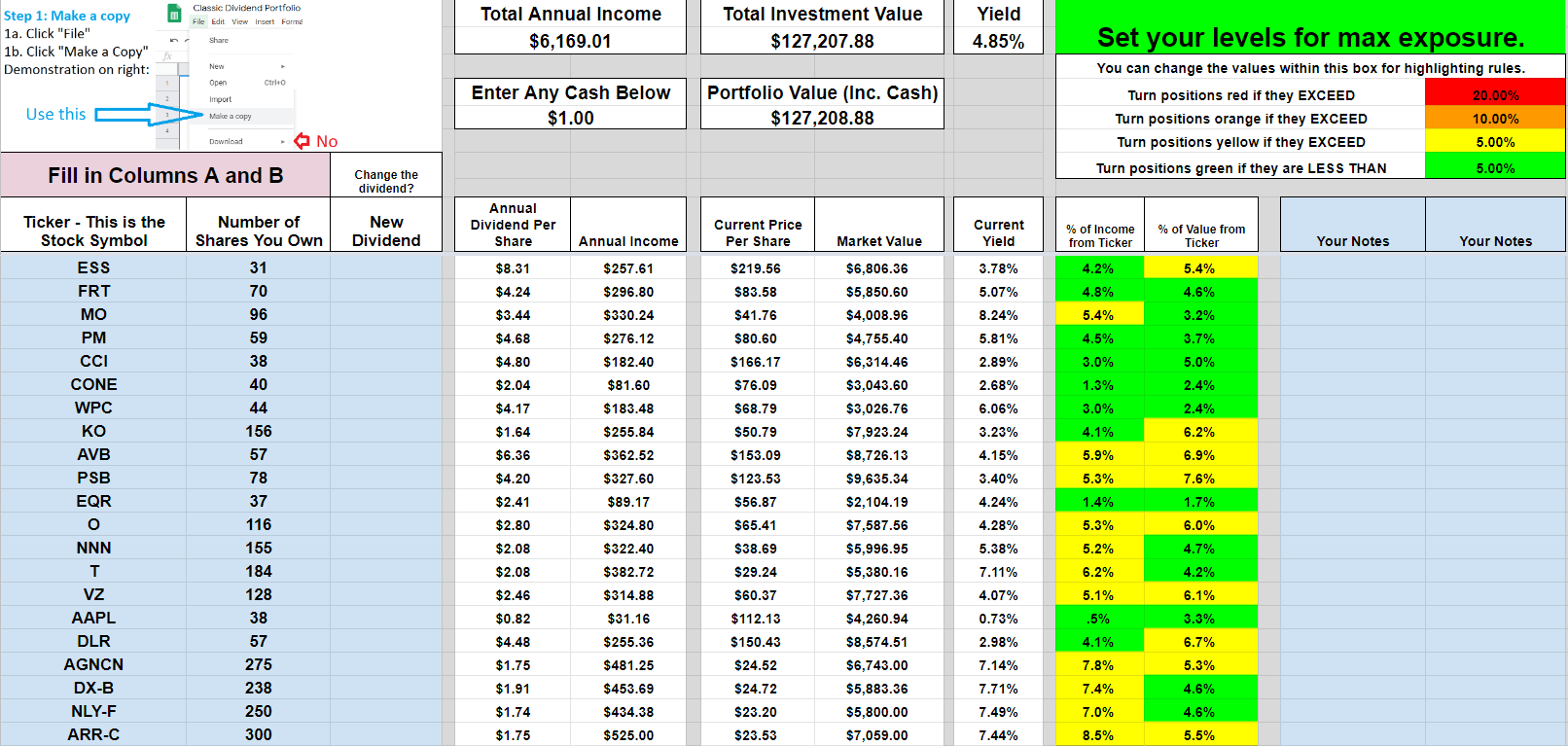
Task: Select the share count 156 for KO
Action: coord(259,431)
